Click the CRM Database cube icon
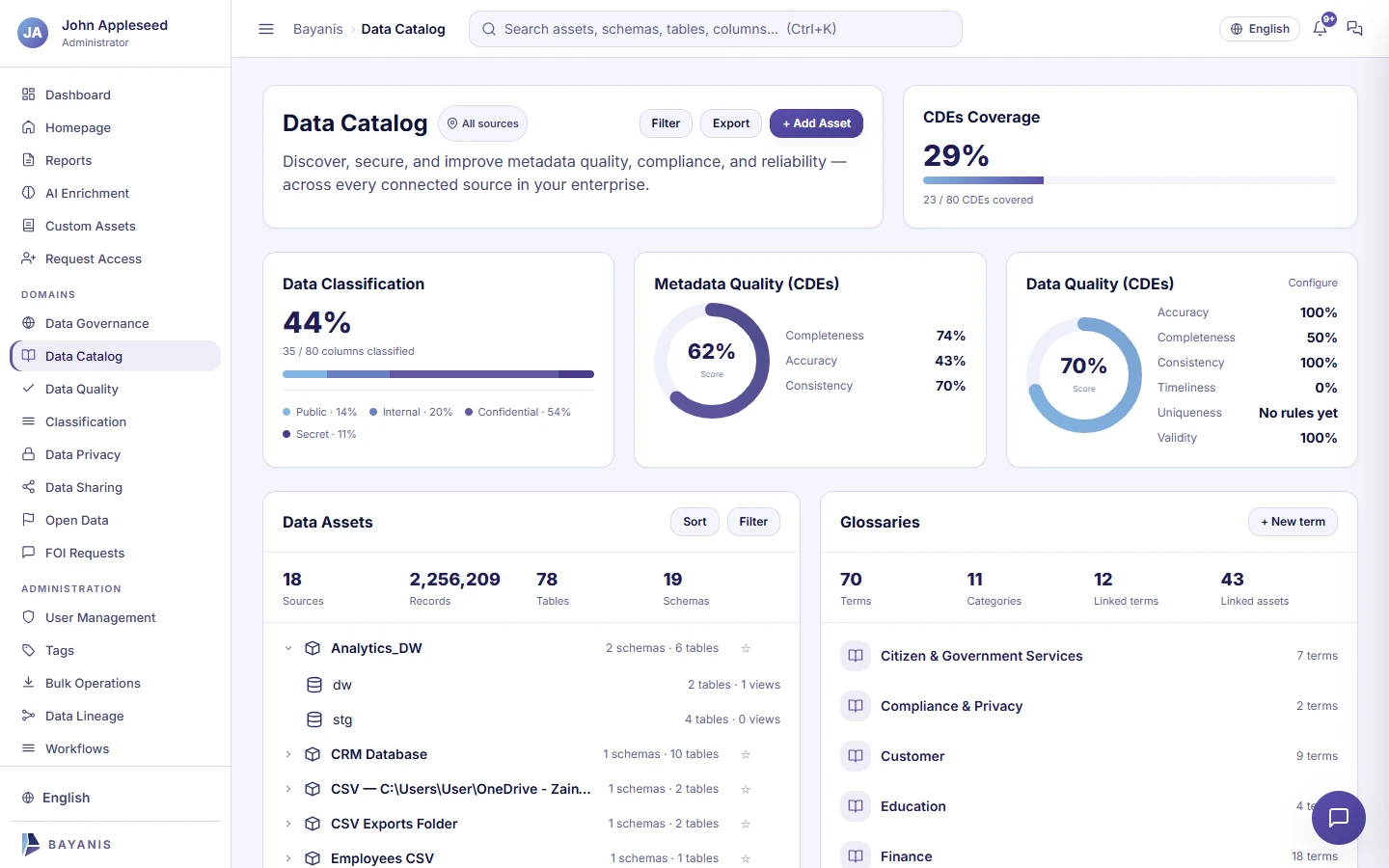This screenshot has height=868, width=1389. tap(313, 754)
